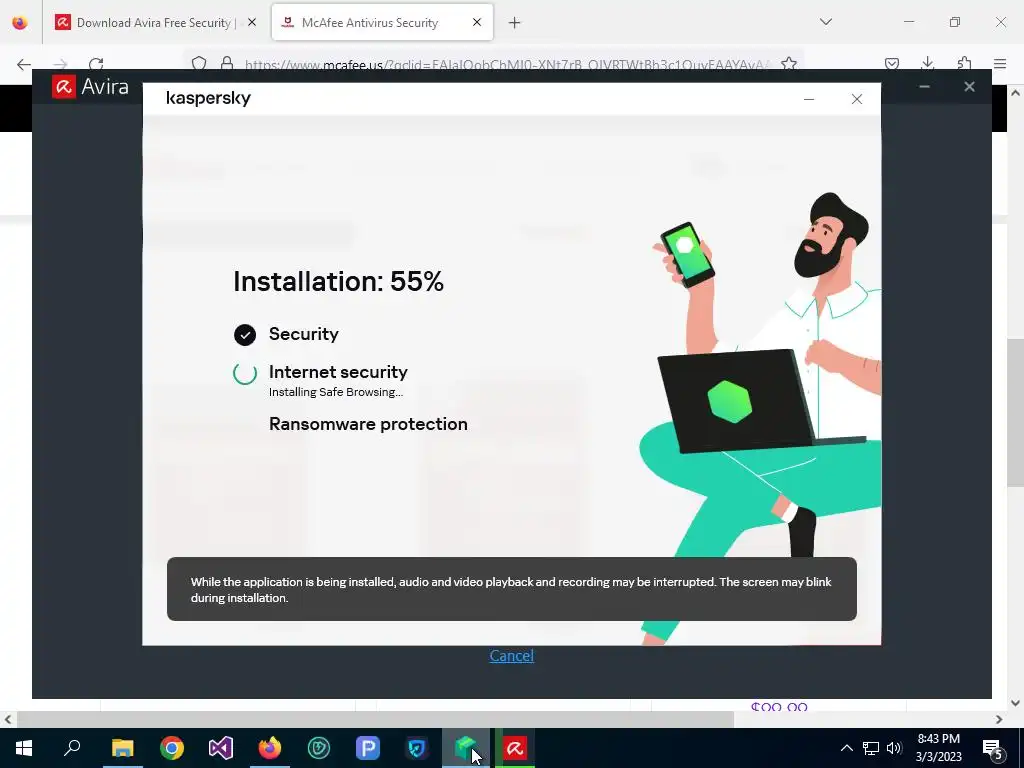1024x768 pixels.
Task: Click the Internet security loading spinner
Action: click(x=245, y=374)
